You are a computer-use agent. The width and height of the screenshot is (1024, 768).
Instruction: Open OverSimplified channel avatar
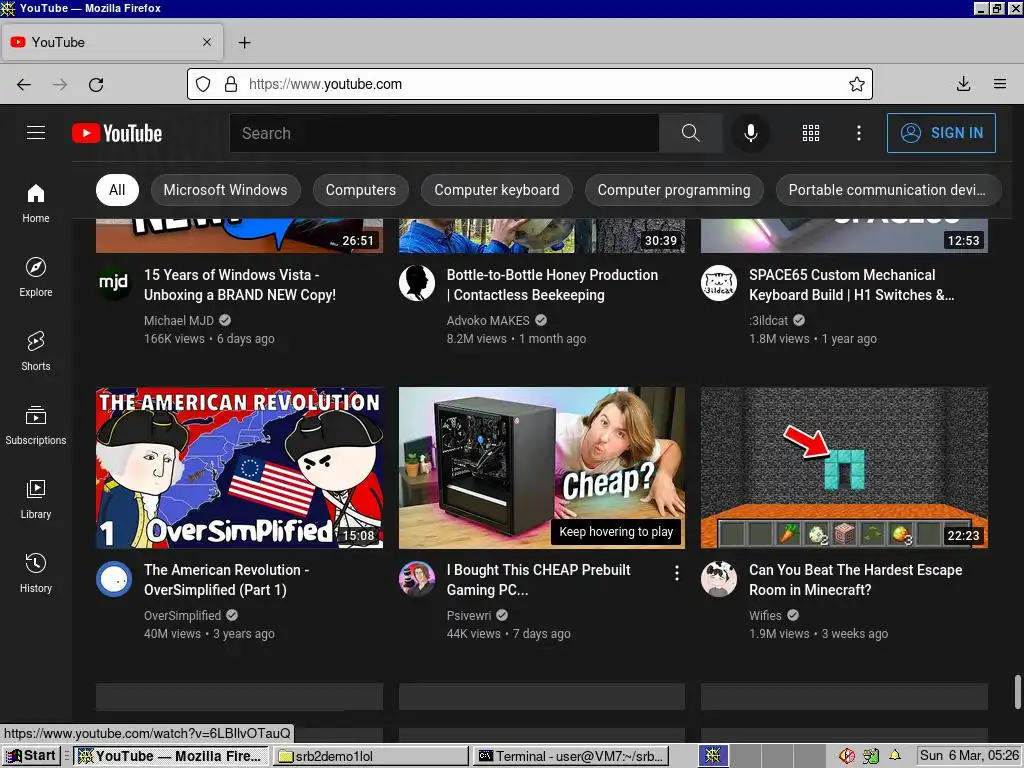[x=114, y=579]
